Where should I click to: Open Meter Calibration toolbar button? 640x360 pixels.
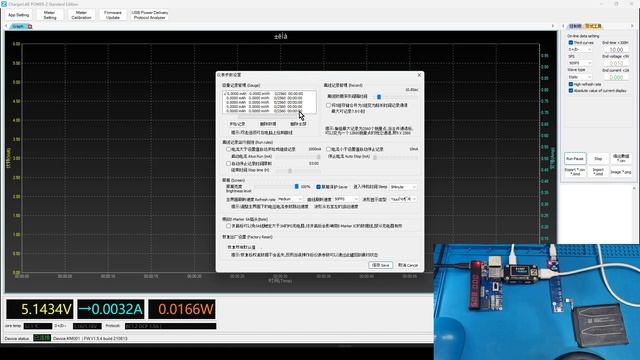81,15
